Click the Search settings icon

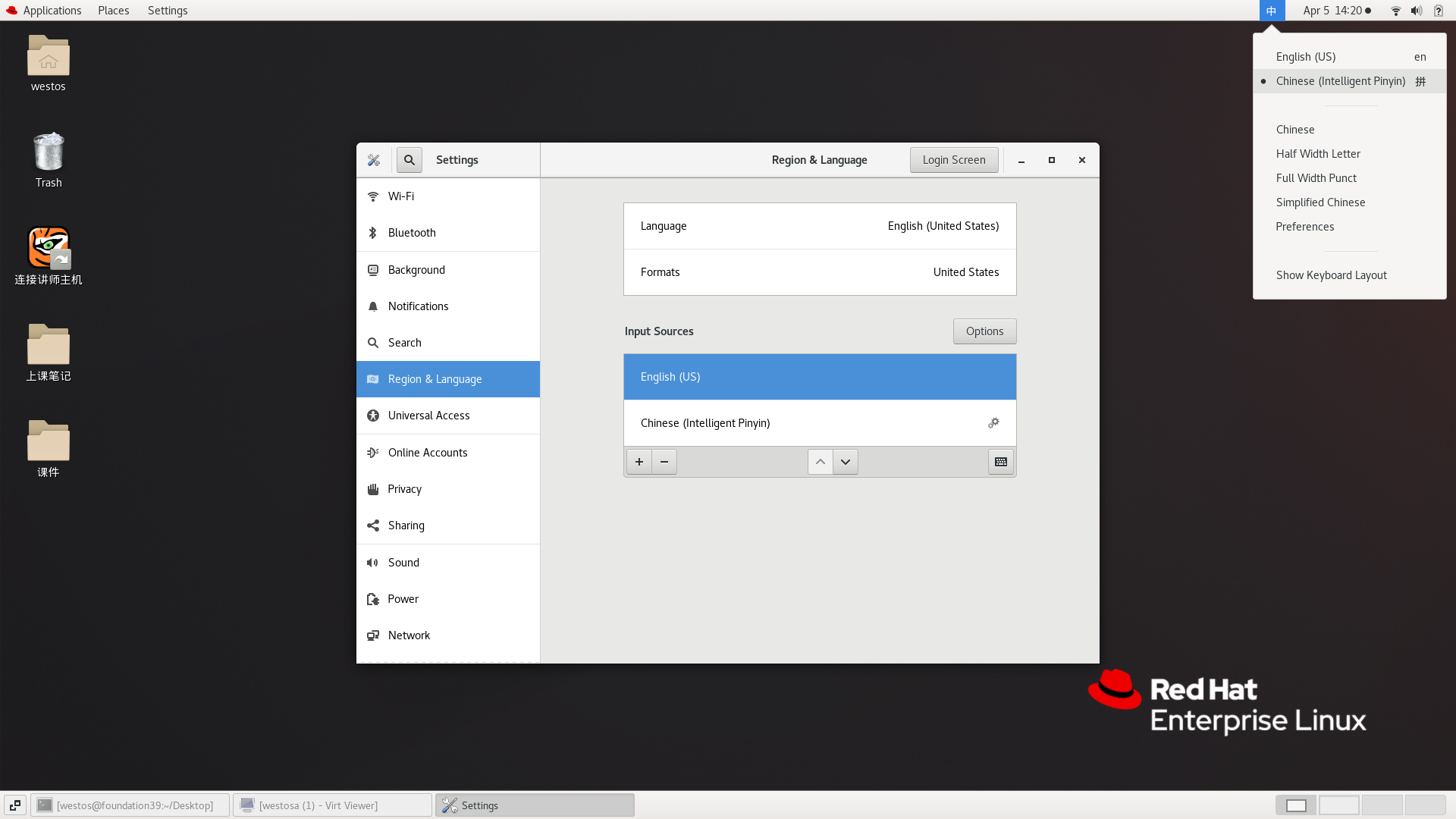click(409, 160)
